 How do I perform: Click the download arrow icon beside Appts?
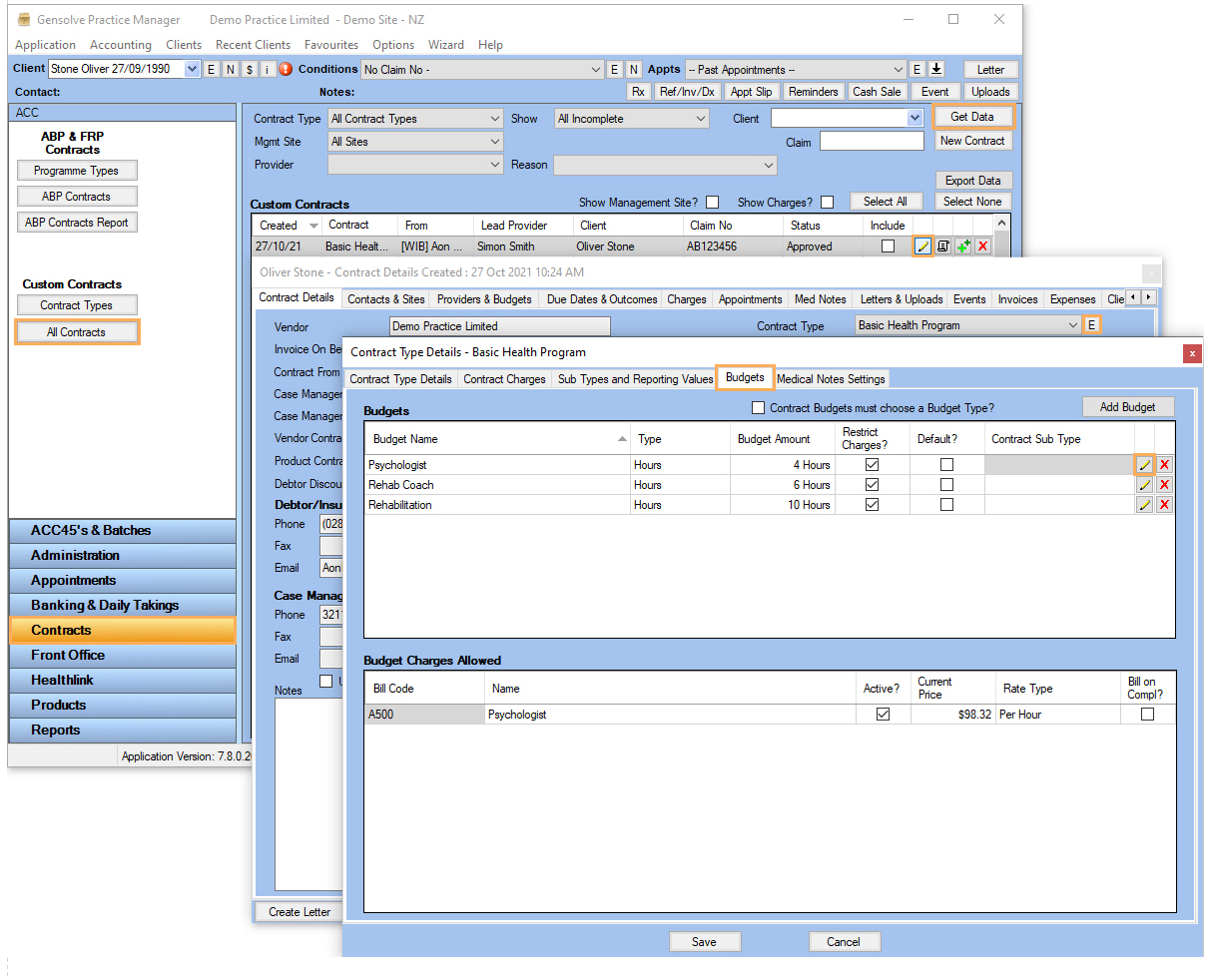pos(936,69)
